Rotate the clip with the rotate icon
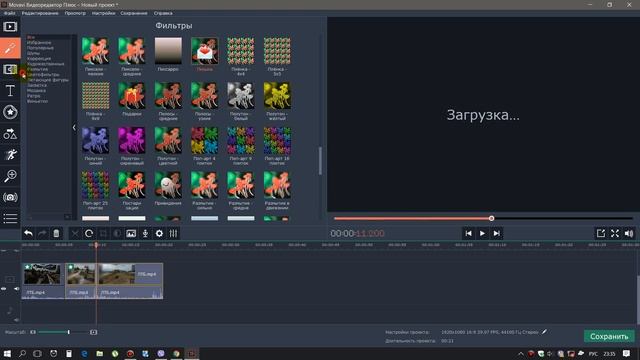This screenshot has height=360, width=640. tap(89, 233)
